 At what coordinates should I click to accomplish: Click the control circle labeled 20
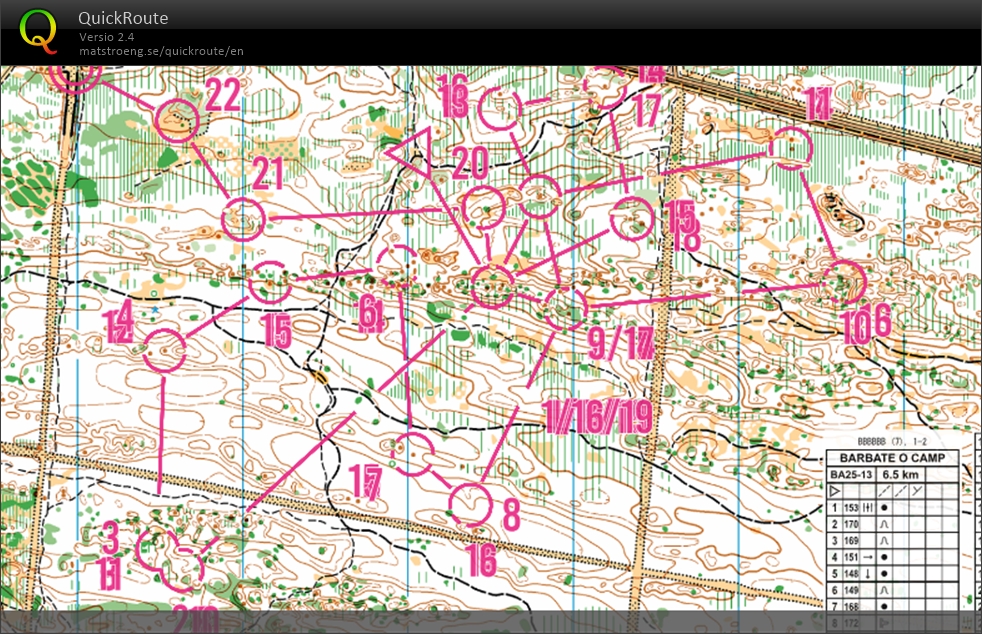(482, 206)
